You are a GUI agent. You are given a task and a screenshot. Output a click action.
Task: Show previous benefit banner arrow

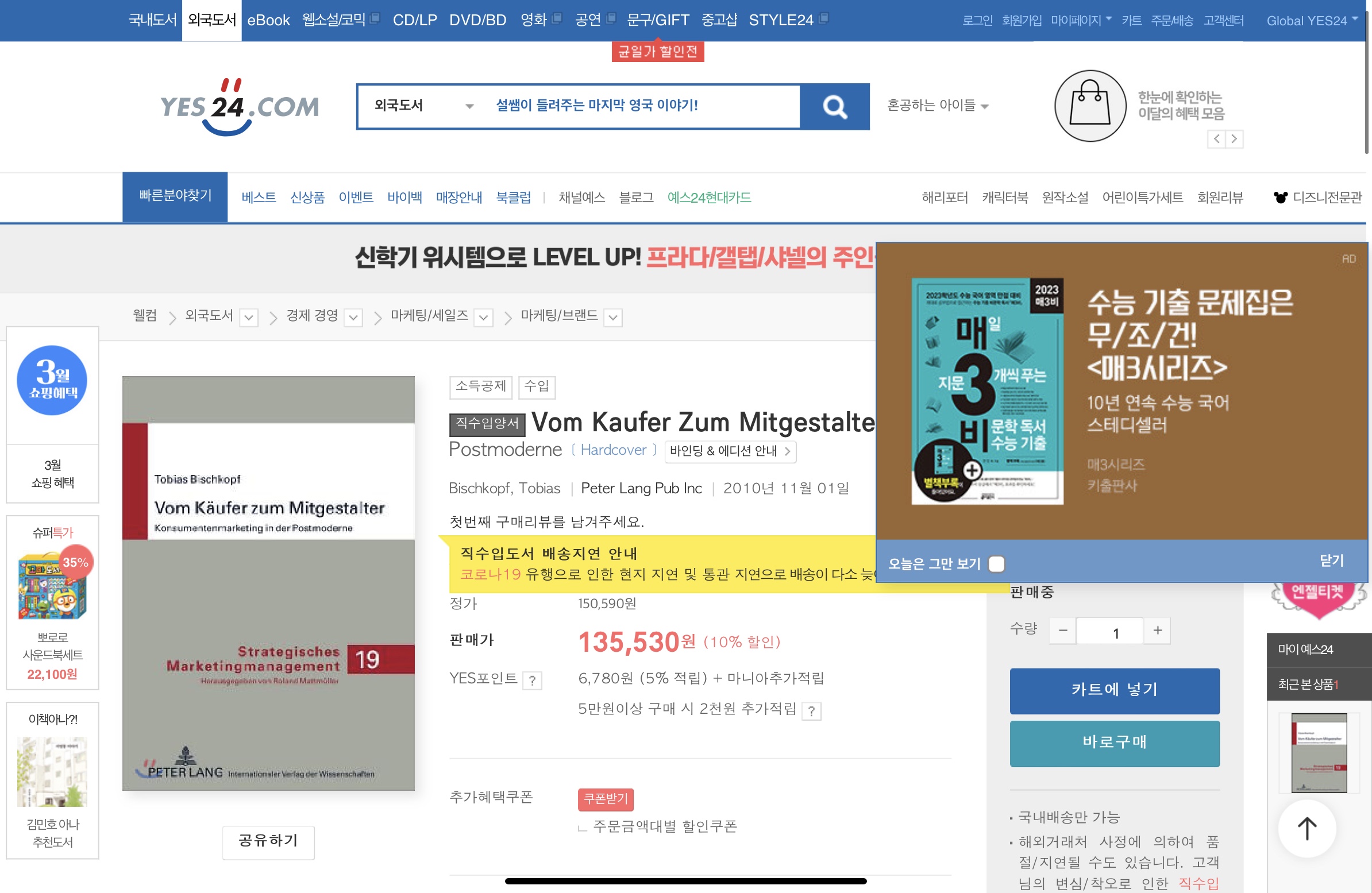coord(1216,139)
